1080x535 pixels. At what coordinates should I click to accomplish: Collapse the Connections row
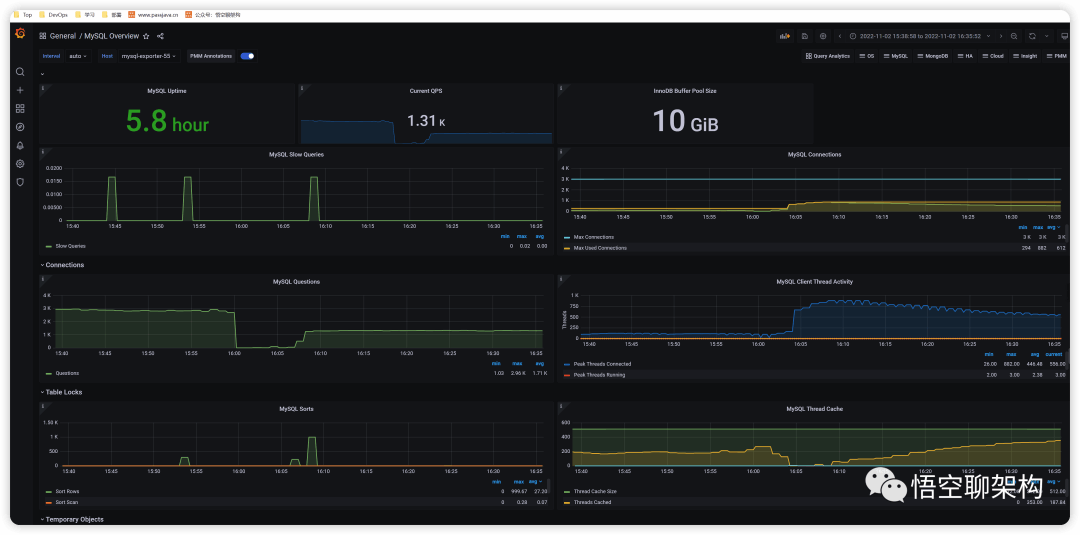62,264
